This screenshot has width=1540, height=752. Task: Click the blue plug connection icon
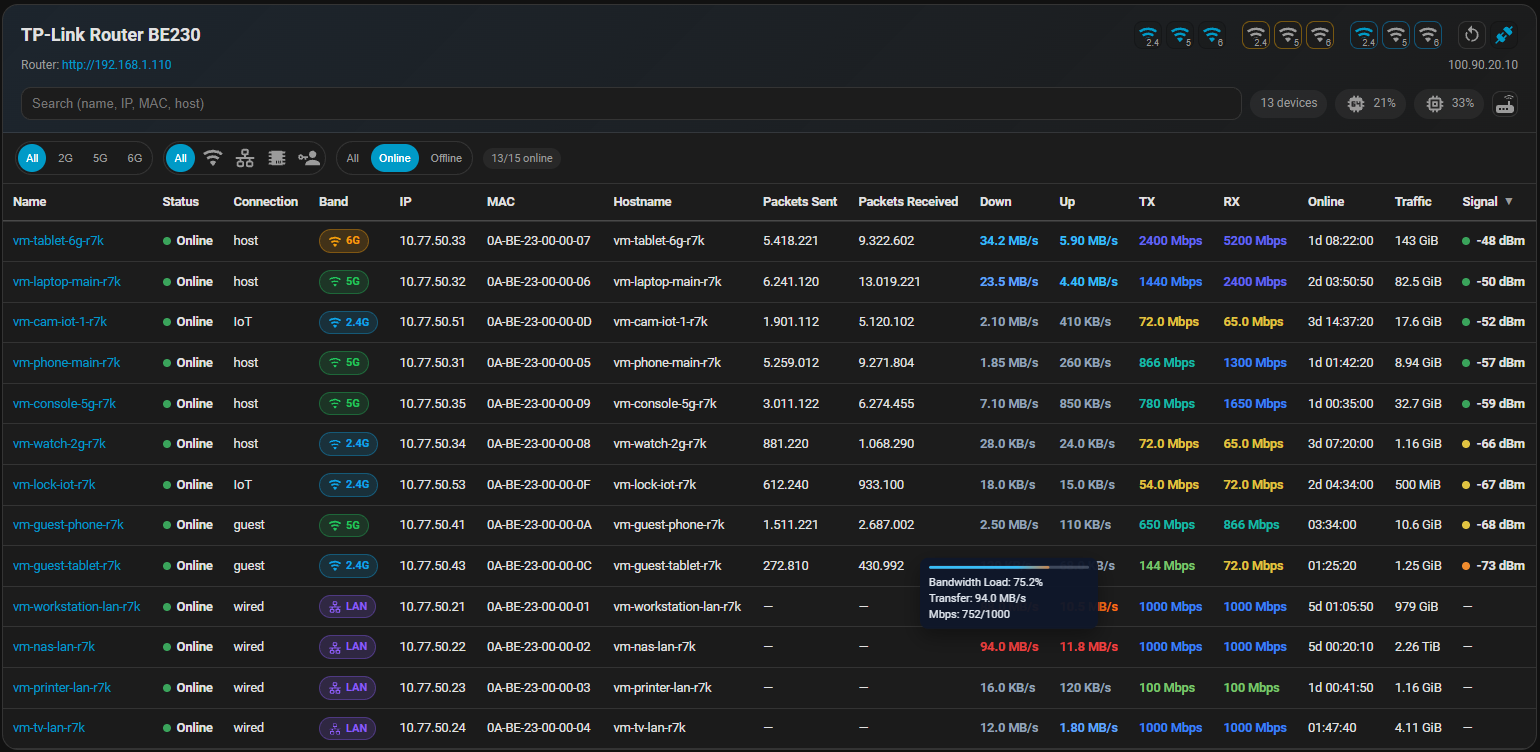1504,35
